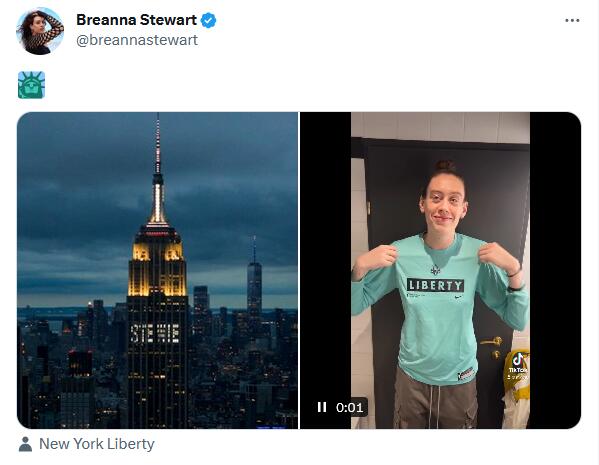Click the 0:01 video timestamp
This screenshot has height=465, width=599.
click(350, 408)
